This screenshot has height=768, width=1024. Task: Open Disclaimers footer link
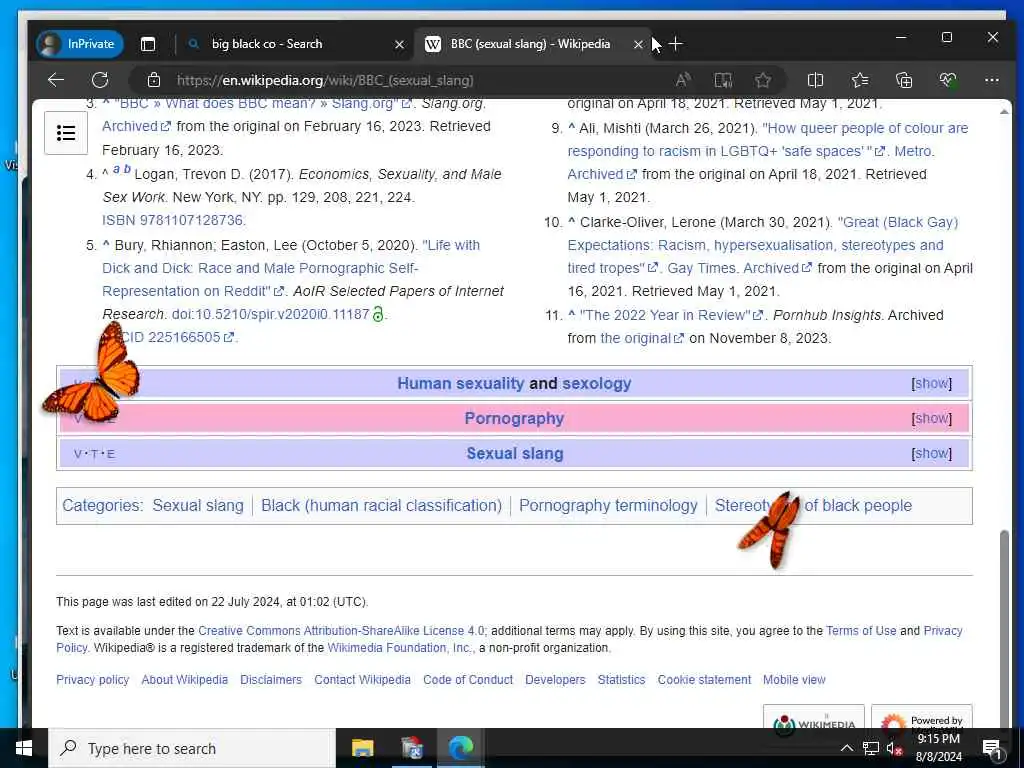pyautogui.click(x=271, y=680)
